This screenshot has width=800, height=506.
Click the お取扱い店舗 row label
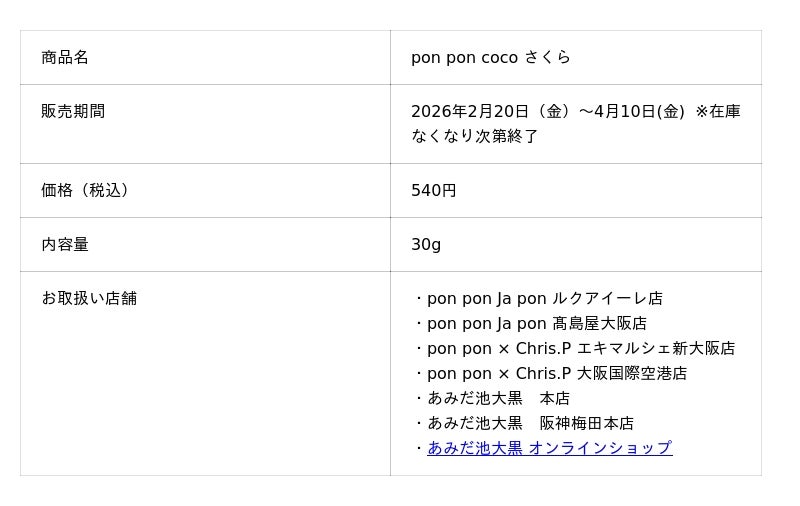tap(89, 298)
